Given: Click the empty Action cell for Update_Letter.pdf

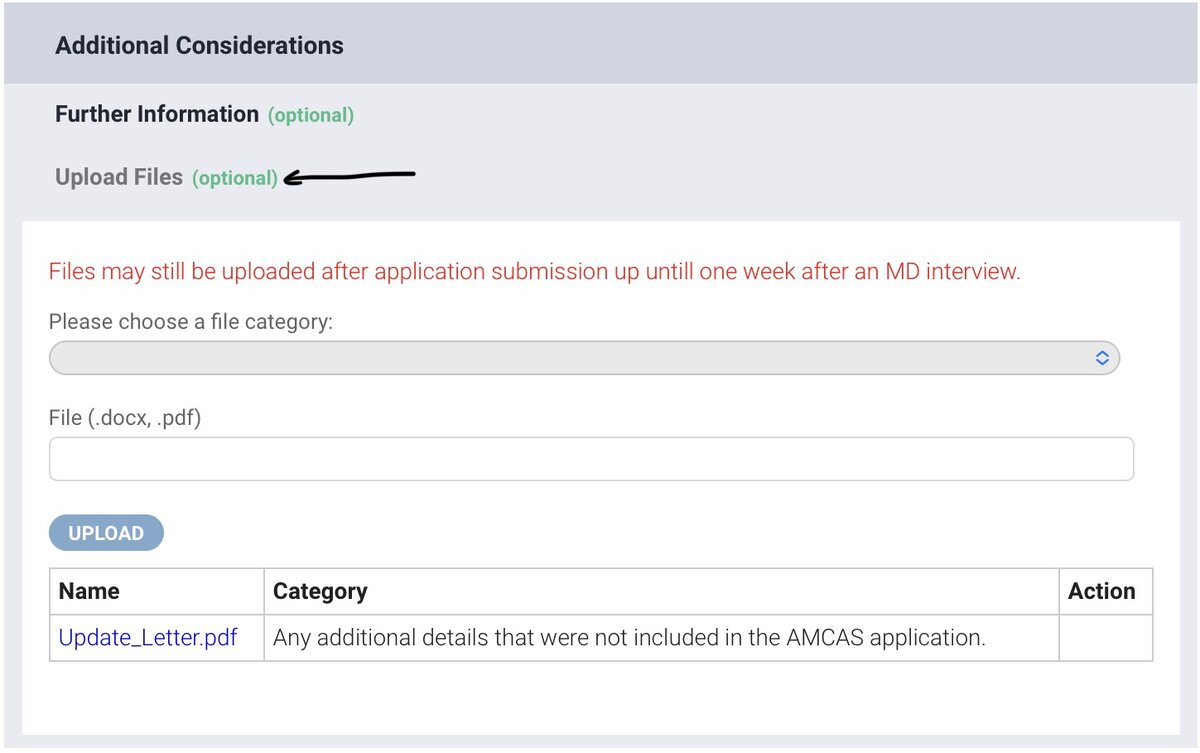Looking at the screenshot, I should 1105,638.
